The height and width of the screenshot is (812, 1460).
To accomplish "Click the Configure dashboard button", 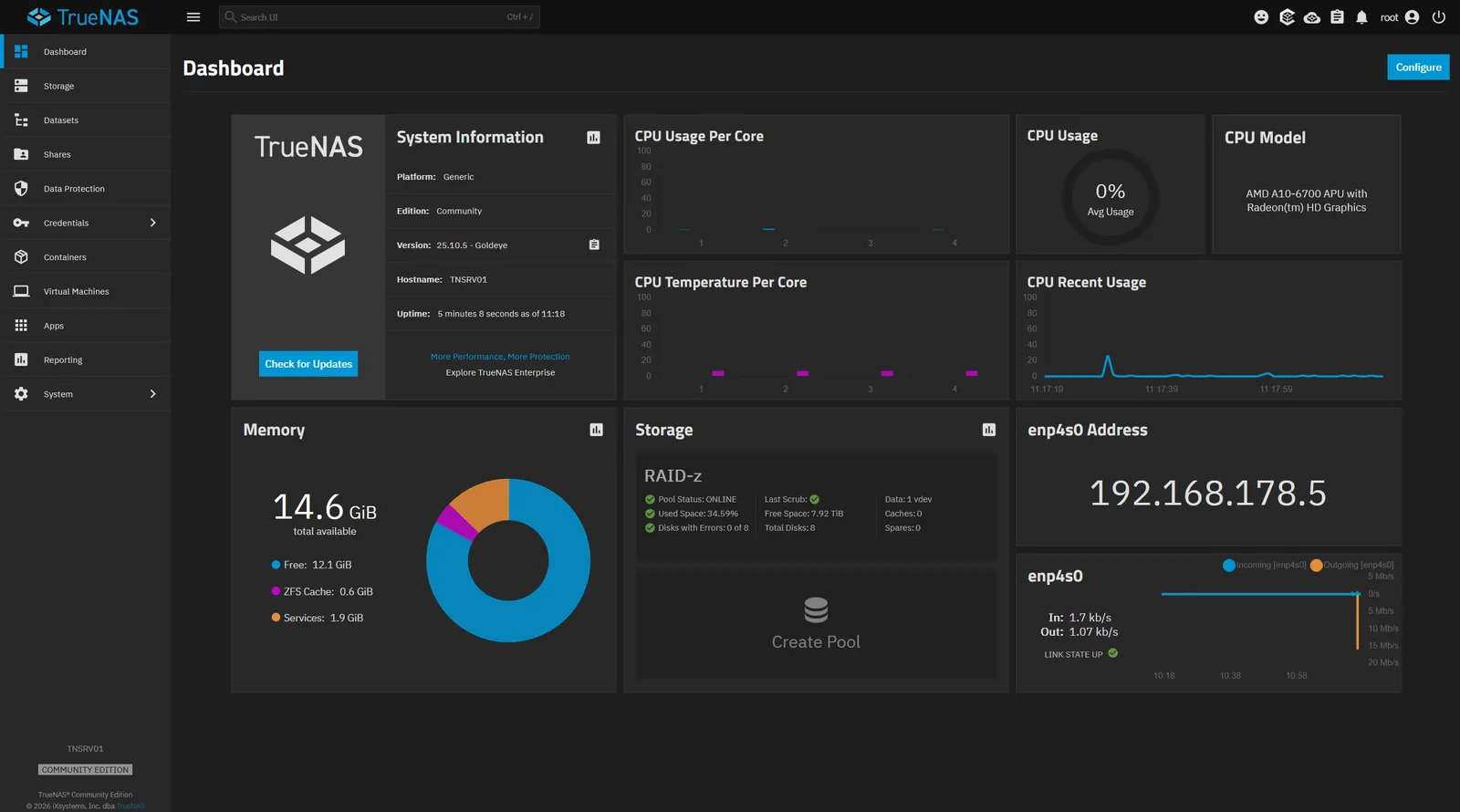I will (1418, 68).
